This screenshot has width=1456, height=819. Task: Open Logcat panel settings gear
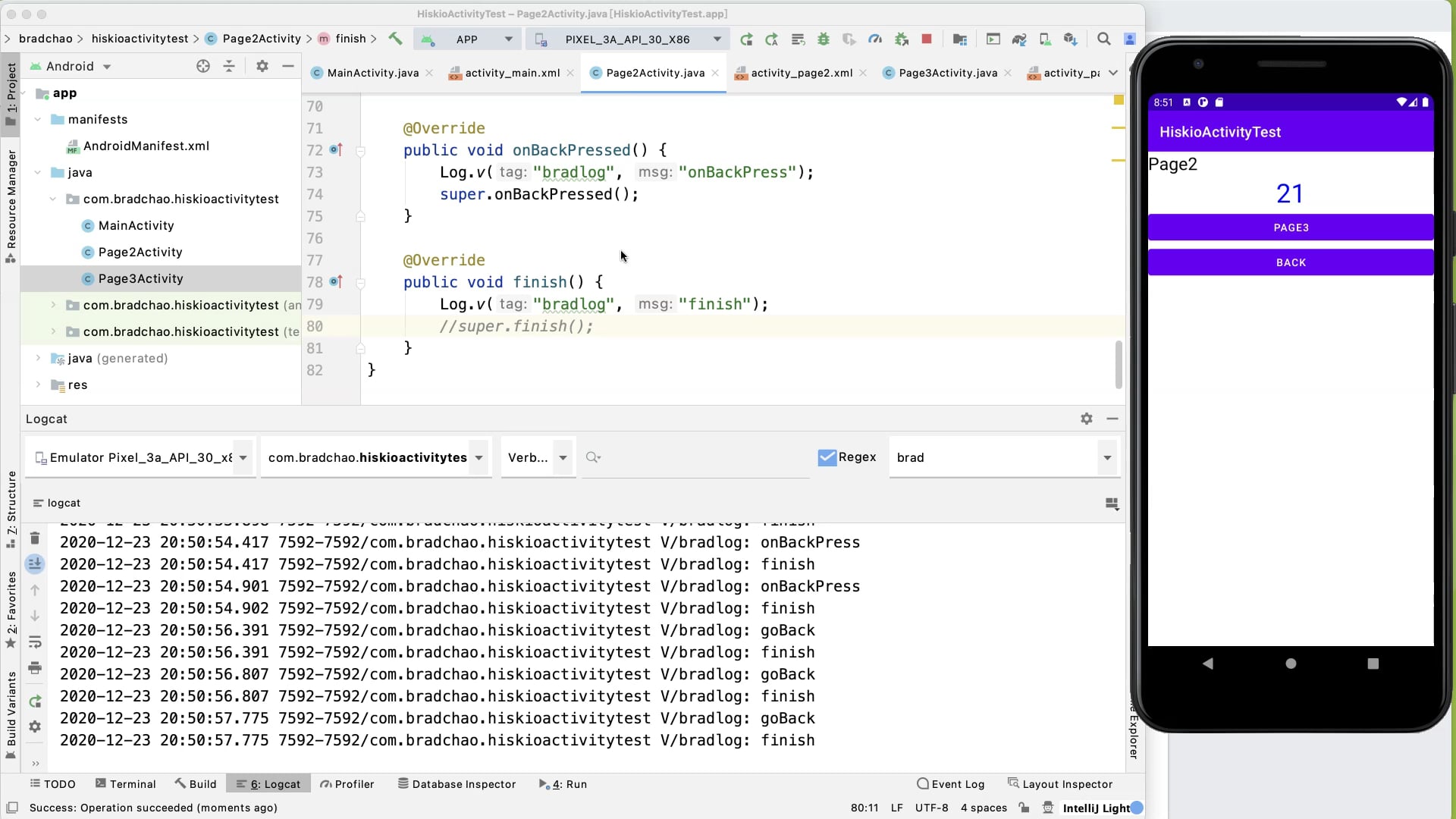(1087, 419)
